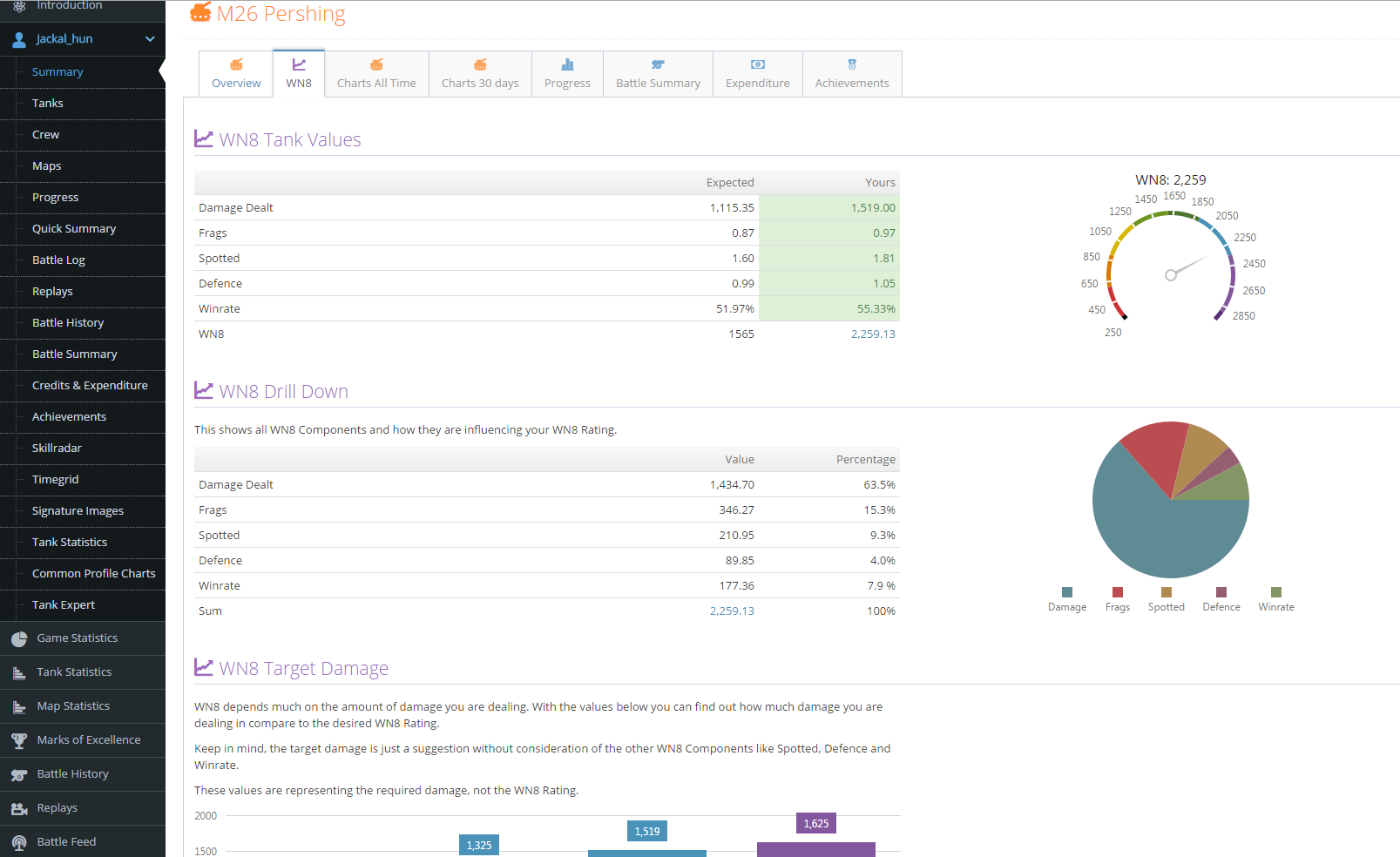Screen dimensions: 1400x857
Task: Switch to the Progress tab
Action: coord(567,74)
